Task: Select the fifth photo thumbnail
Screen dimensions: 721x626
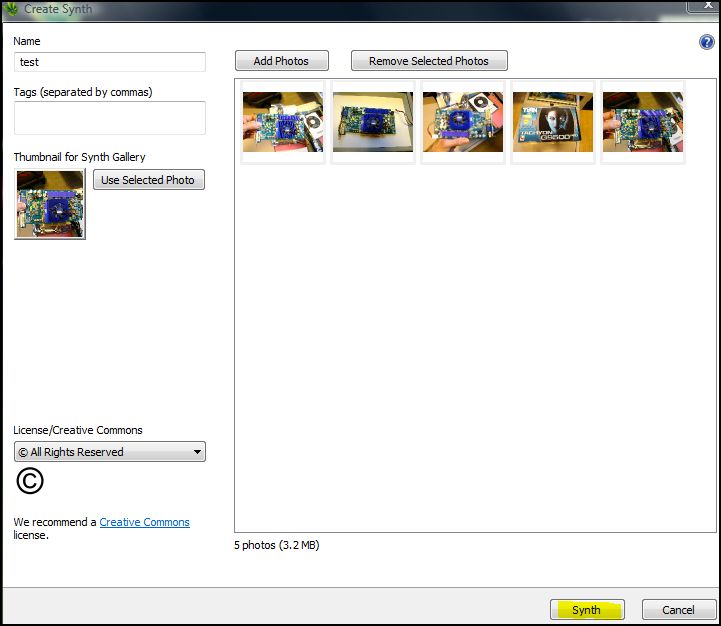Action: click(x=643, y=122)
